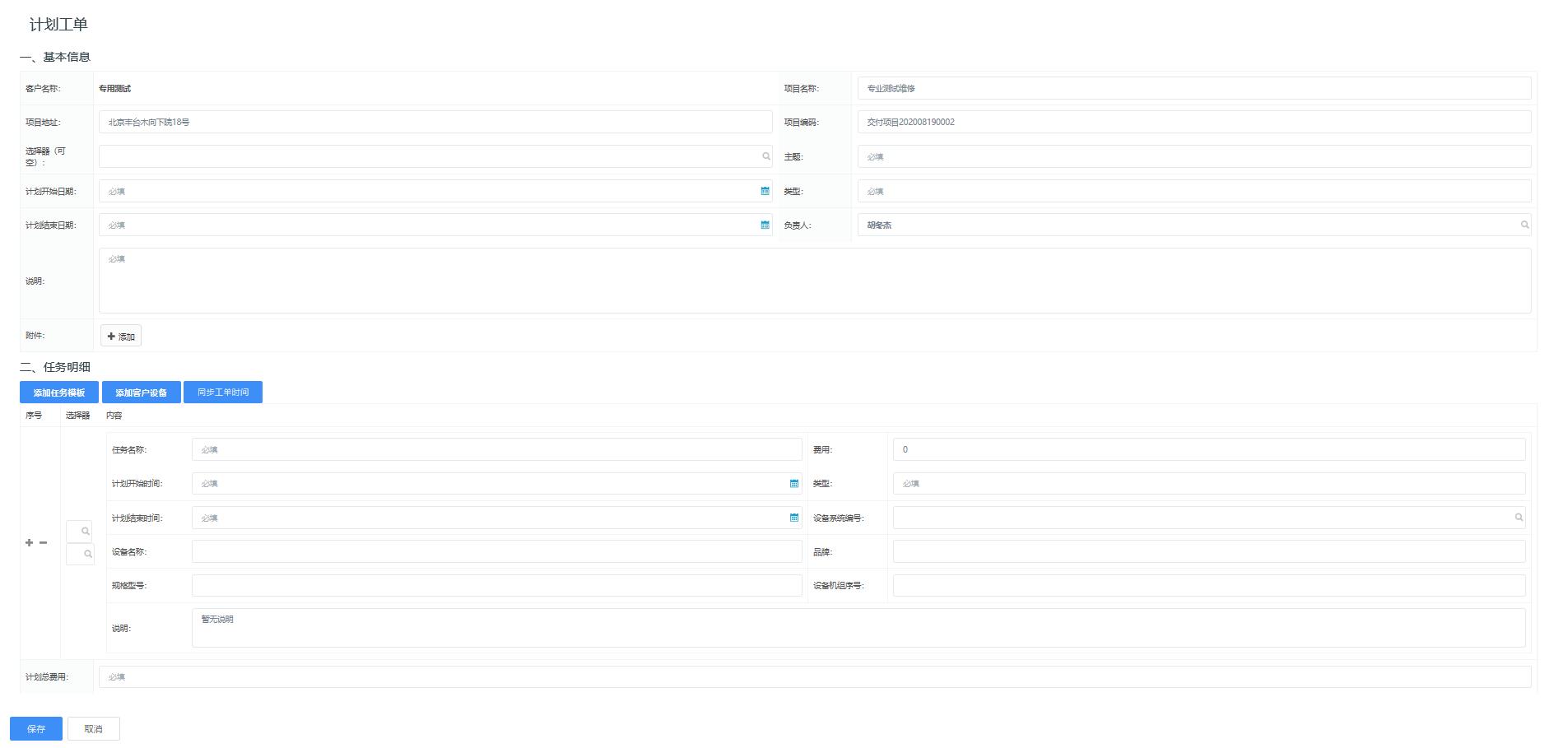Image resolution: width=1568 pixels, height=748 pixels.
Task: Click upper search icon in task 选择器 column
Action: (85, 532)
